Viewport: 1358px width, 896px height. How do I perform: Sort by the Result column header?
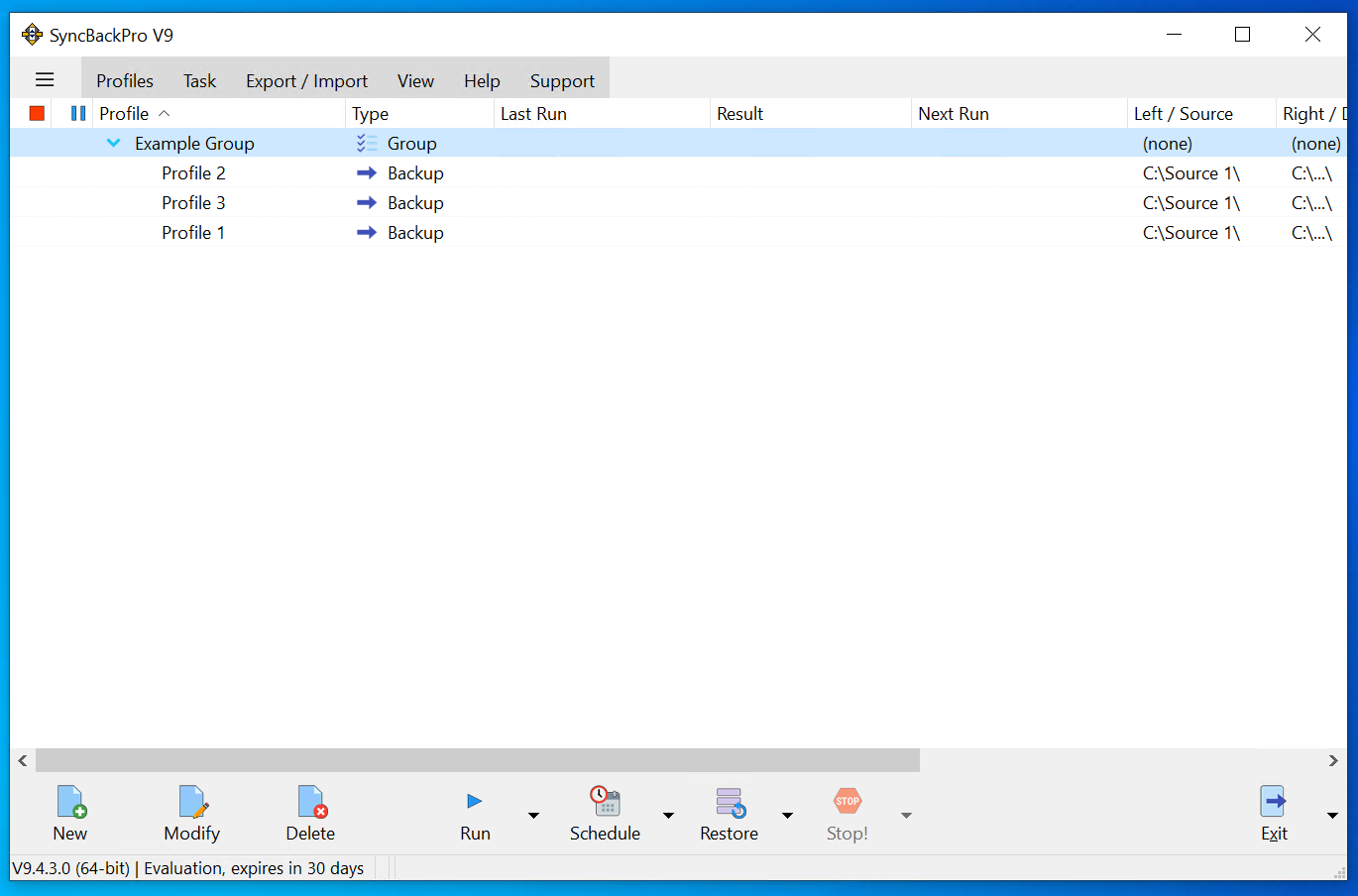[811, 114]
